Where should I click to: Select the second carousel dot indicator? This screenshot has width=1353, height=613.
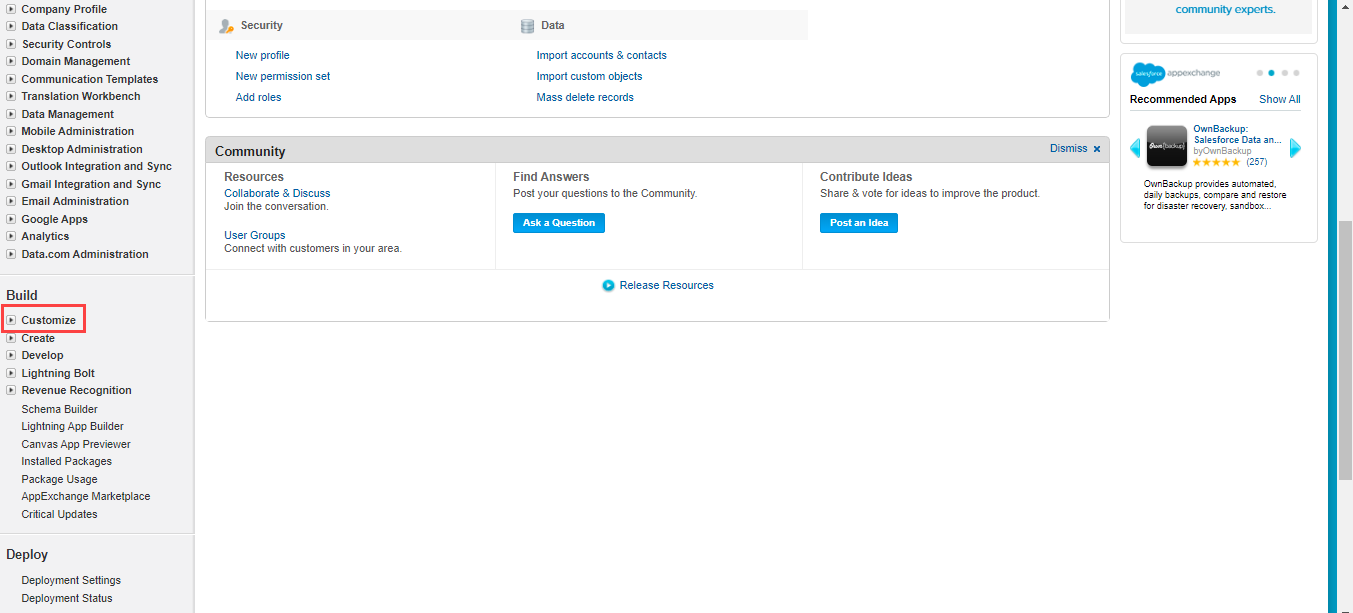point(1271,73)
